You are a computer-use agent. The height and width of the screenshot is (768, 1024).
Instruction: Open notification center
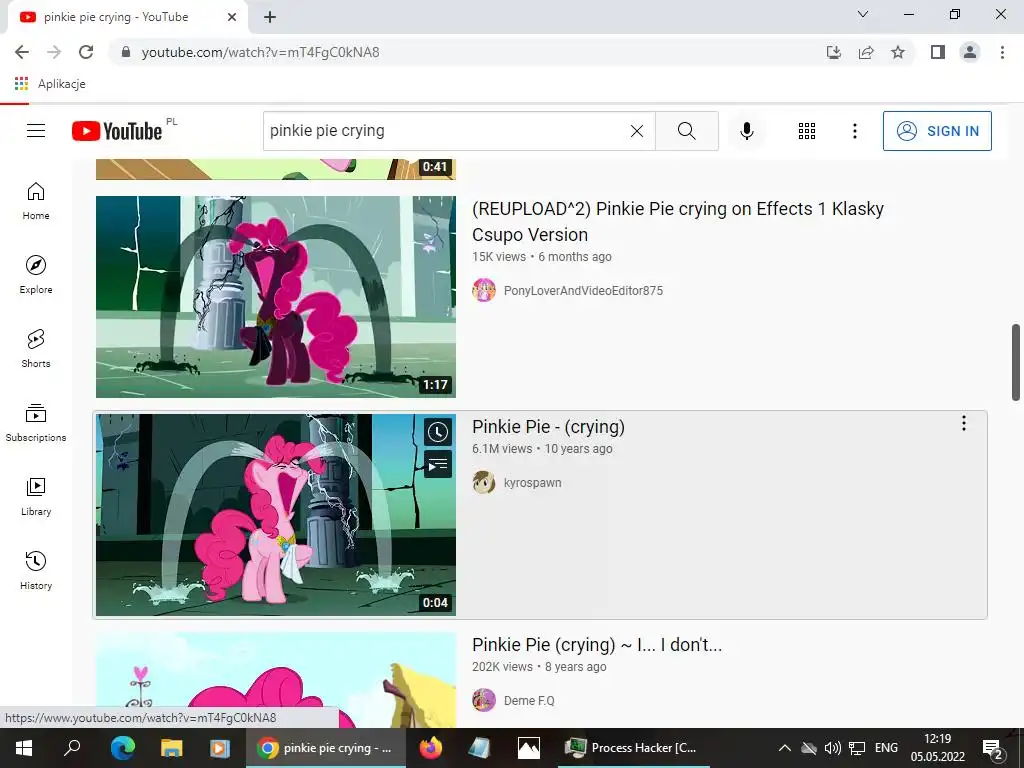(993, 749)
